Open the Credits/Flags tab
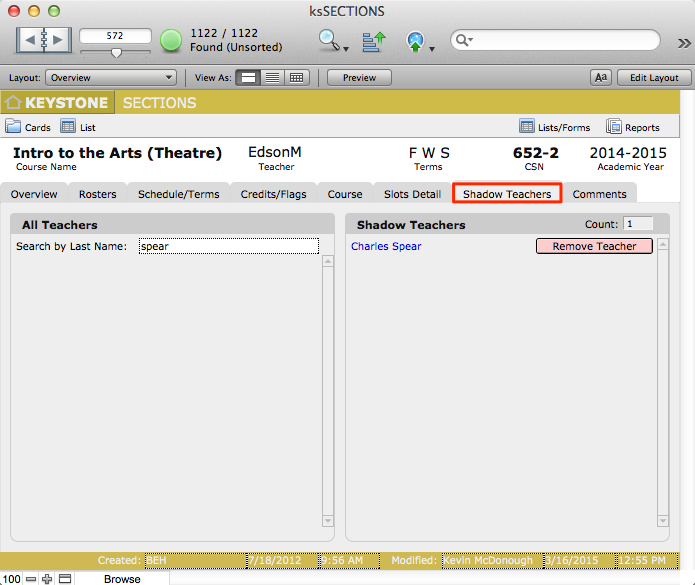The width and height of the screenshot is (695, 585). (x=273, y=194)
